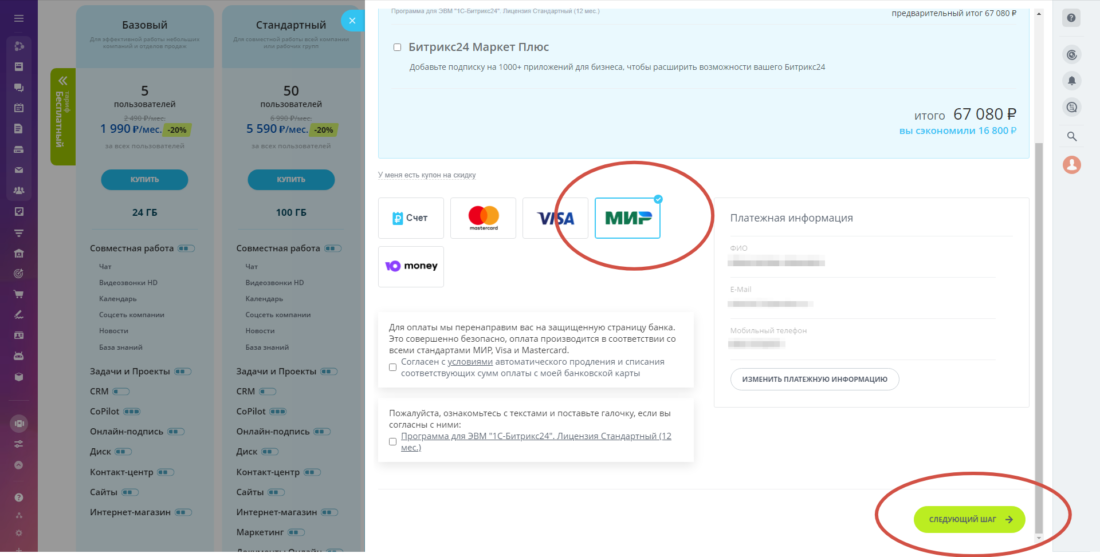The height and width of the screenshot is (557, 1100).
Task: Open the user profile avatar
Action: [x=1071, y=165]
